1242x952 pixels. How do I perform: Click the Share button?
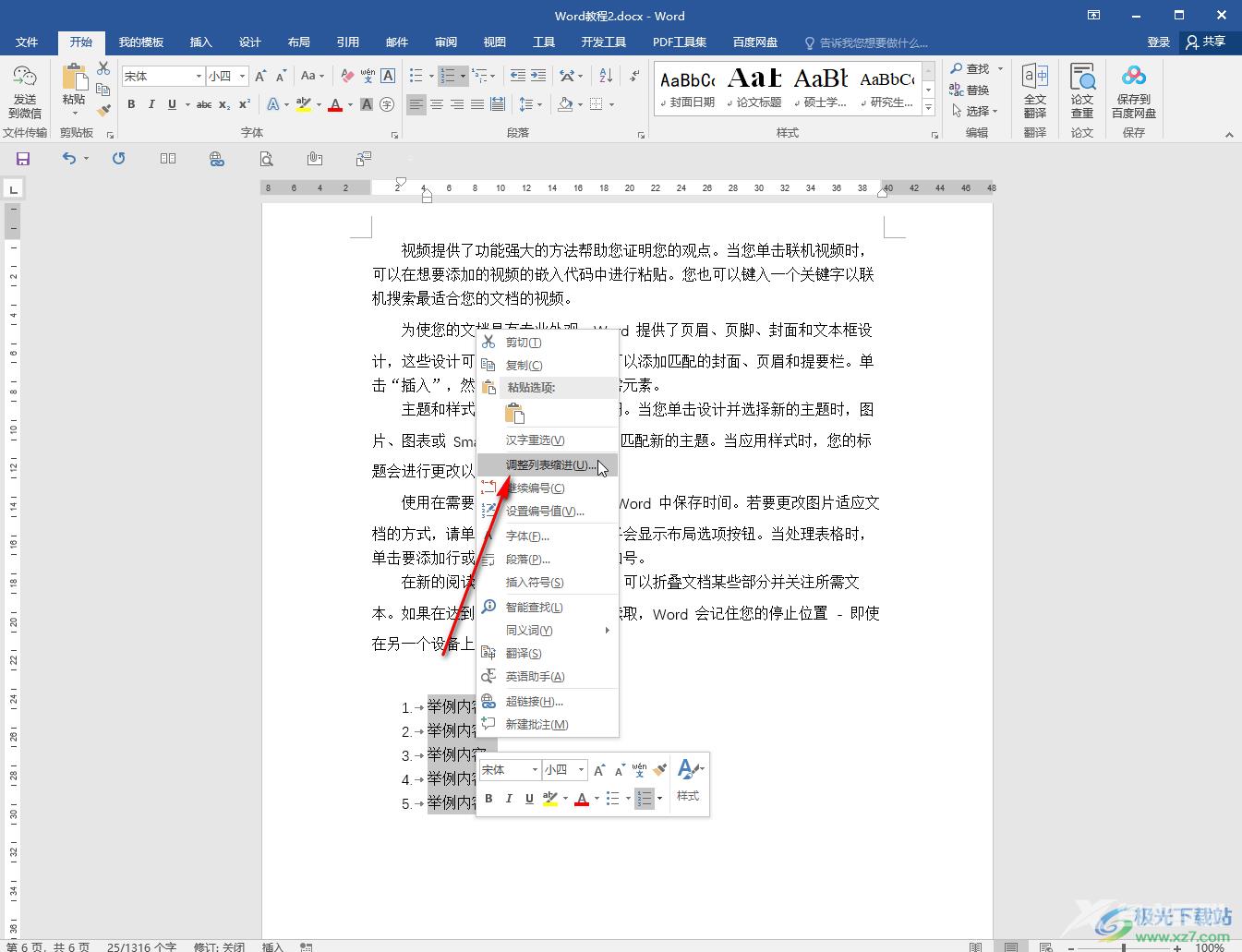[x=1206, y=42]
